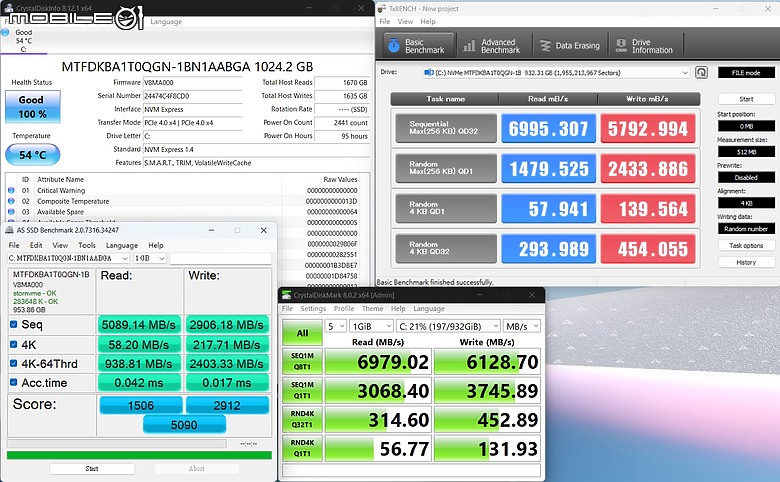Click Random Max(256 KB) QD1 task button

(x=446, y=168)
